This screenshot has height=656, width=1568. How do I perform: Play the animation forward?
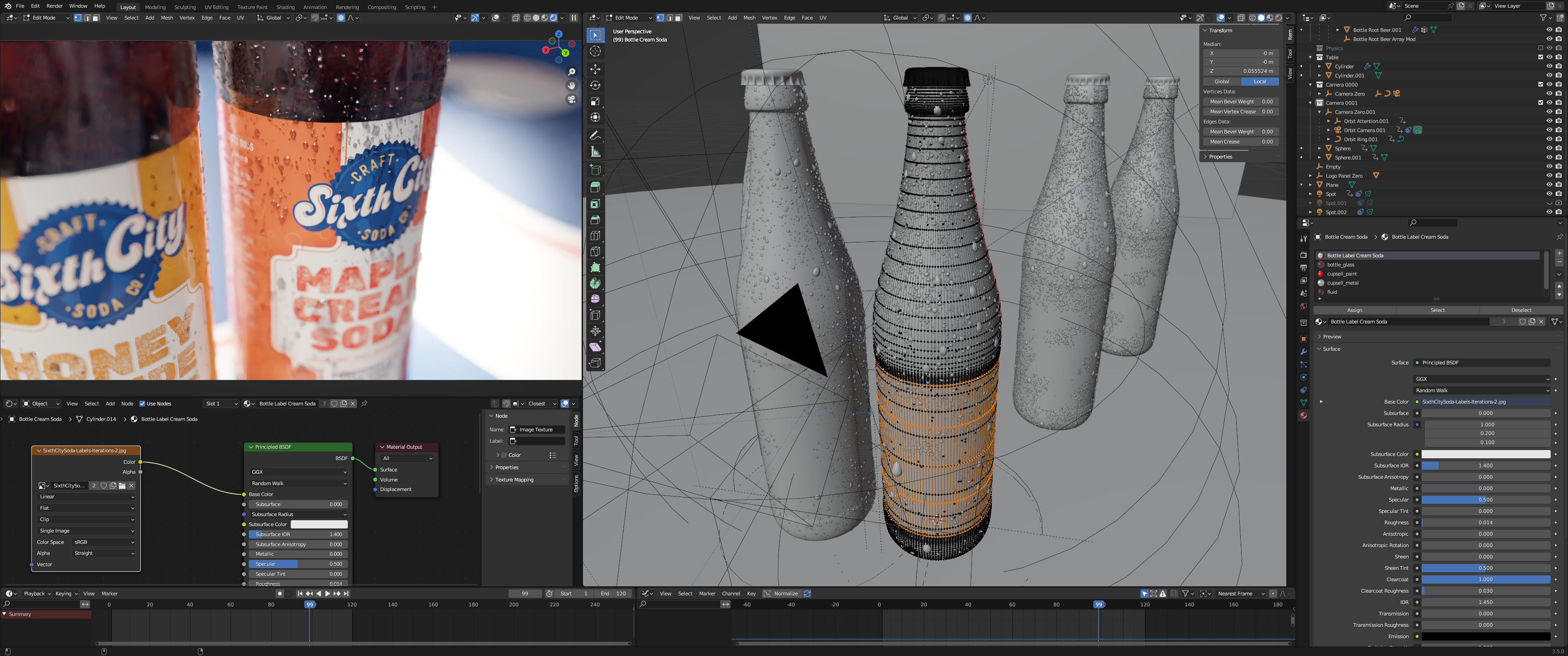tap(327, 593)
